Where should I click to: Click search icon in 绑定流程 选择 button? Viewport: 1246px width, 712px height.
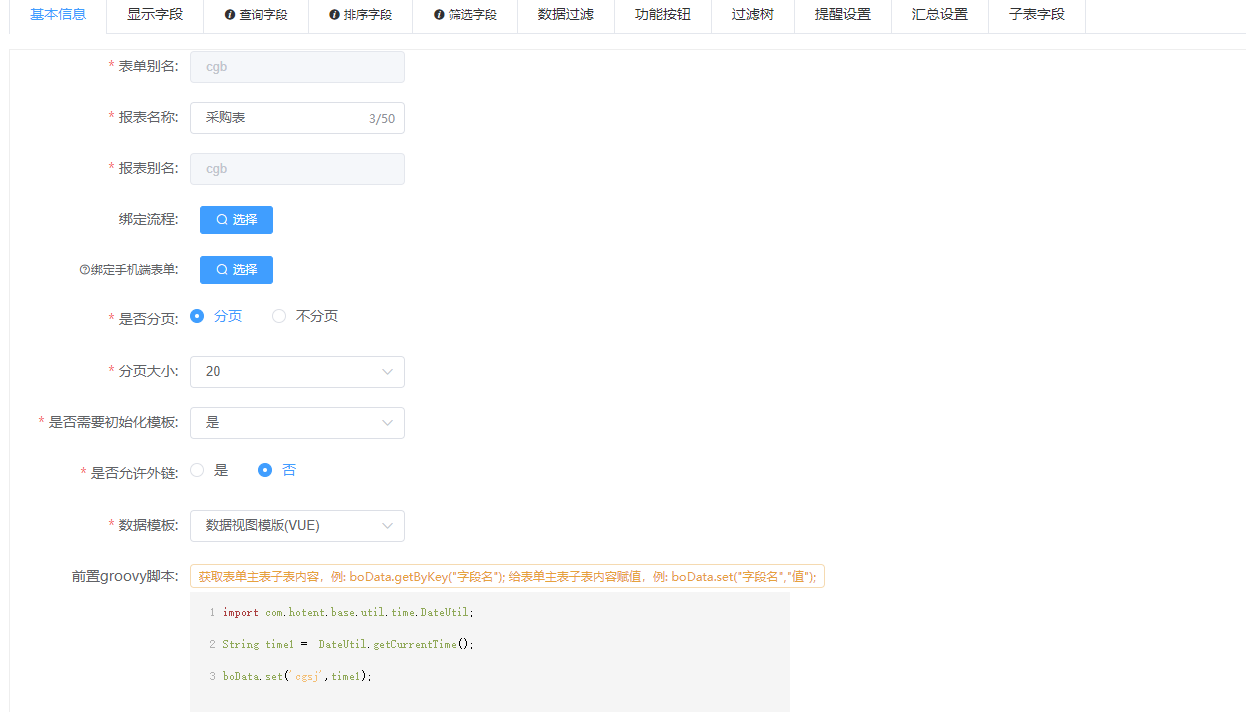point(222,220)
